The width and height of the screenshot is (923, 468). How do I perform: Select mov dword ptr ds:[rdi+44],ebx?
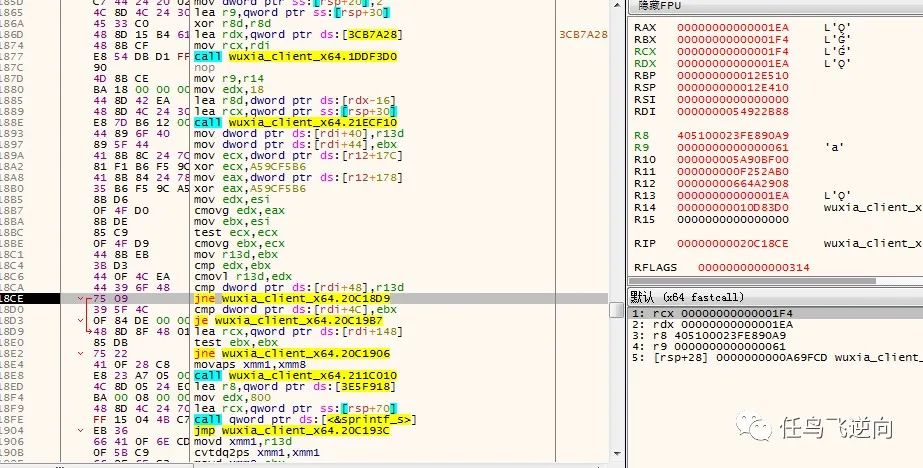(x=295, y=144)
